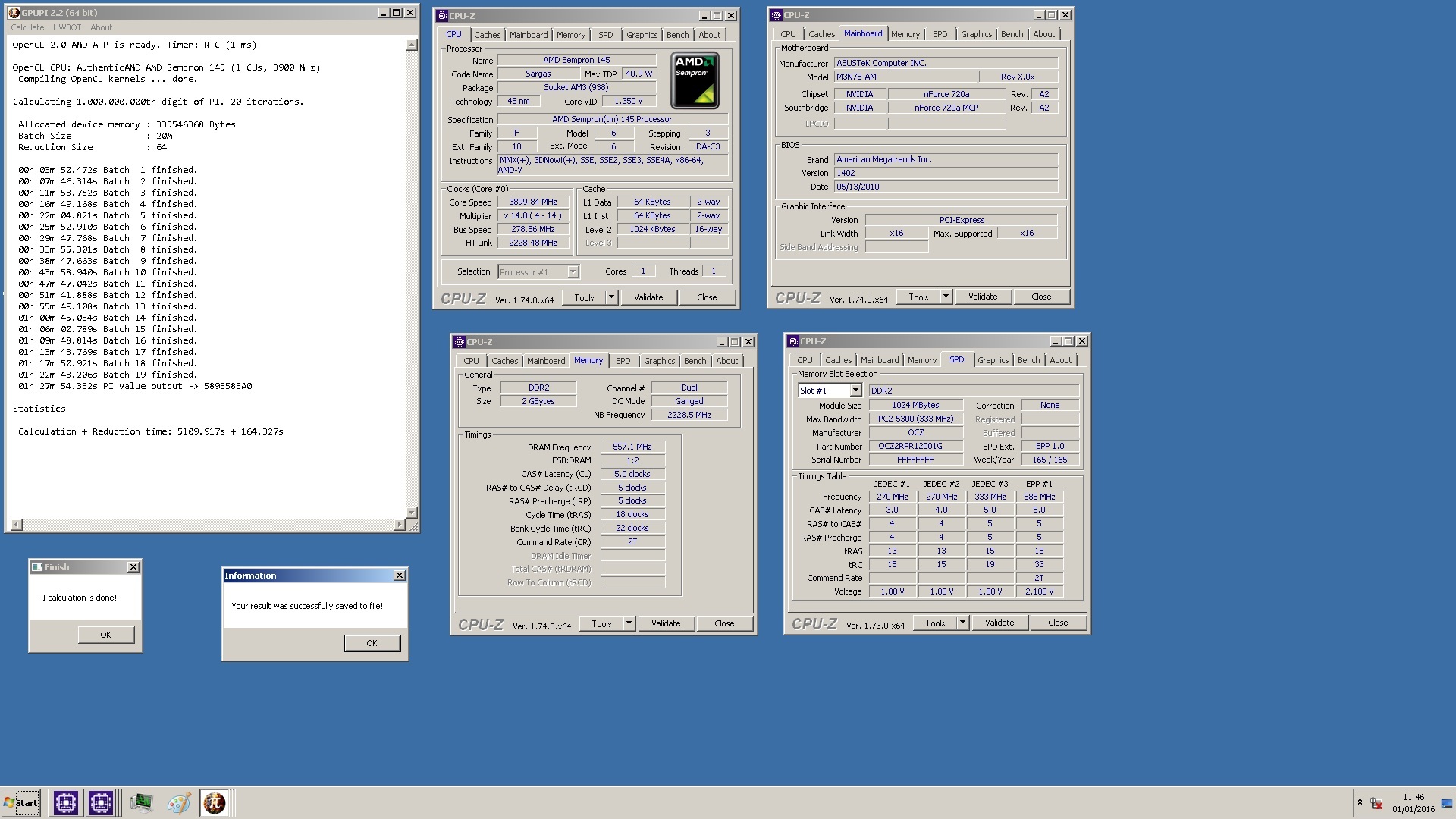The image size is (1456, 819).
Task: Close the Information dialog with X
Action: point(400,575)
